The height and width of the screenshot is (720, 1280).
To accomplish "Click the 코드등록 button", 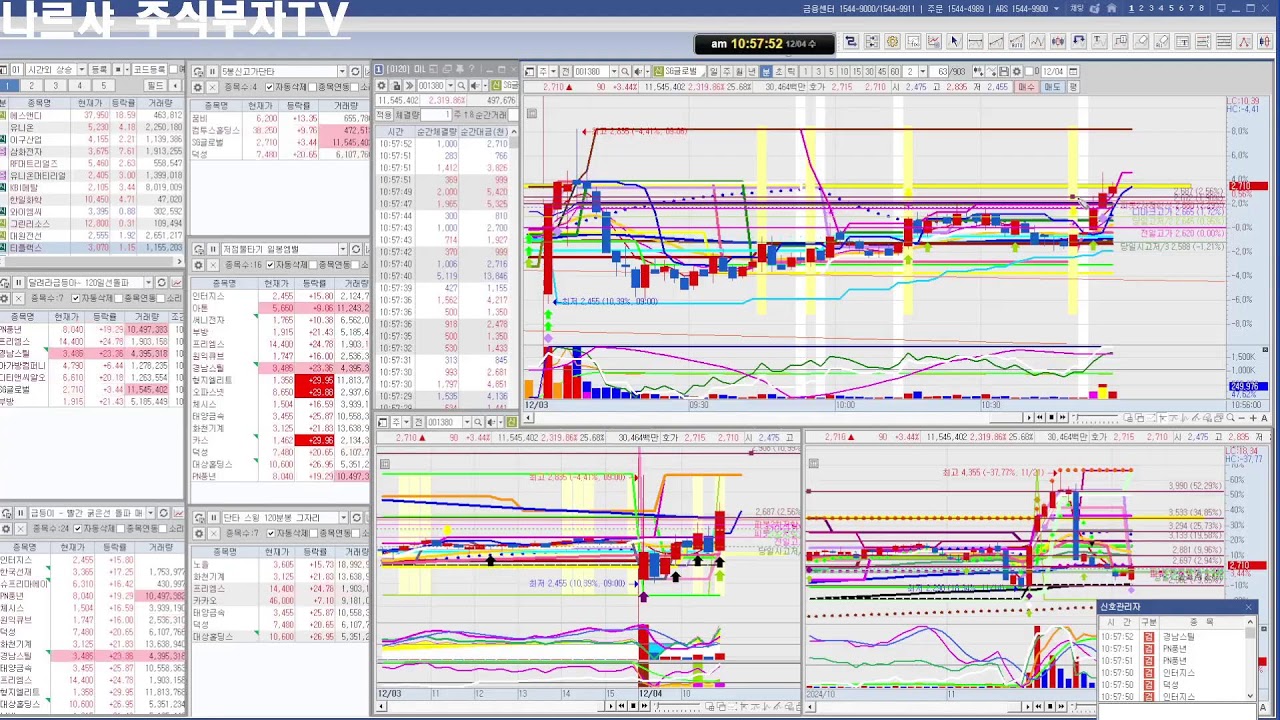I will point(149,70).
